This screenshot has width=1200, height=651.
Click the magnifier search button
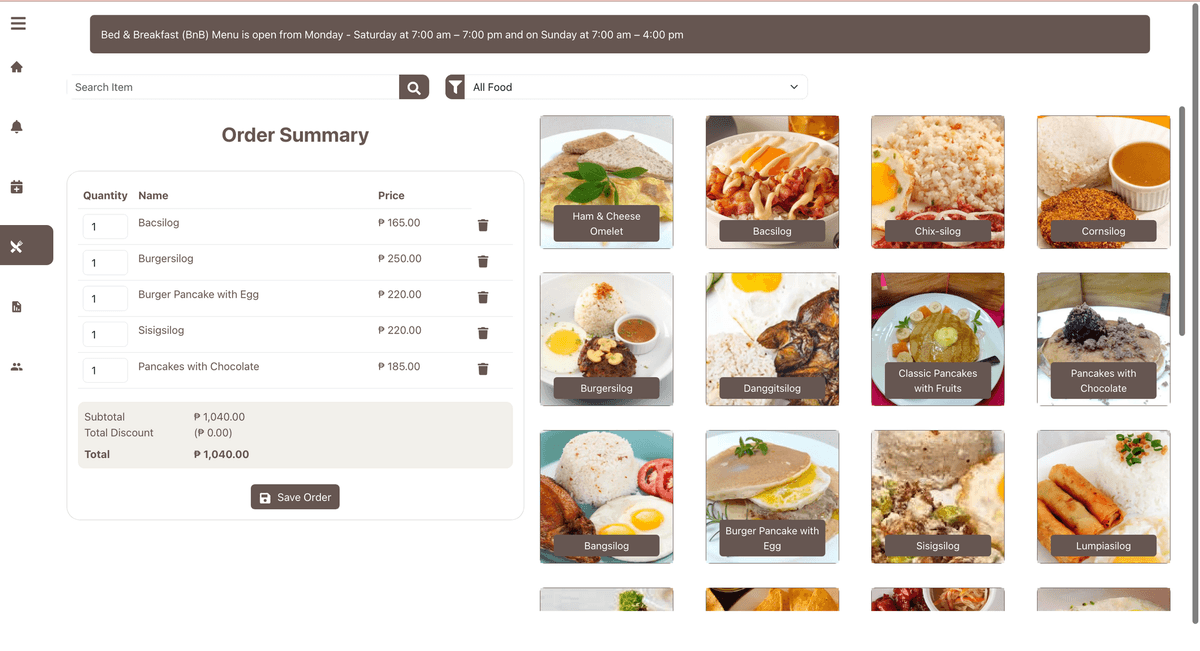coord(414,87)
